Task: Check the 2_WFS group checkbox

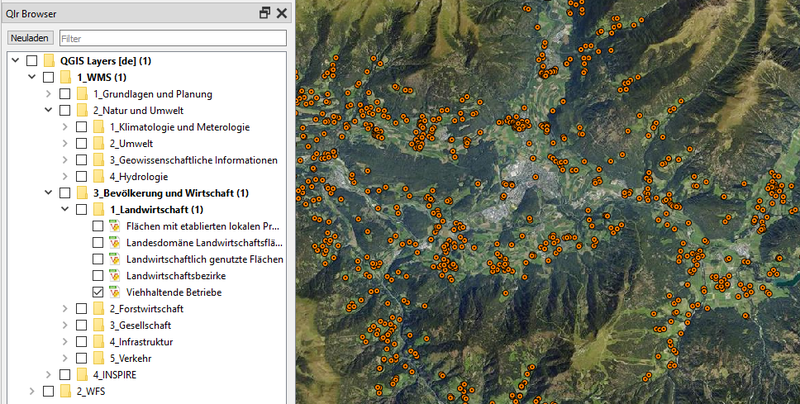Action: [x=48, y=391]
